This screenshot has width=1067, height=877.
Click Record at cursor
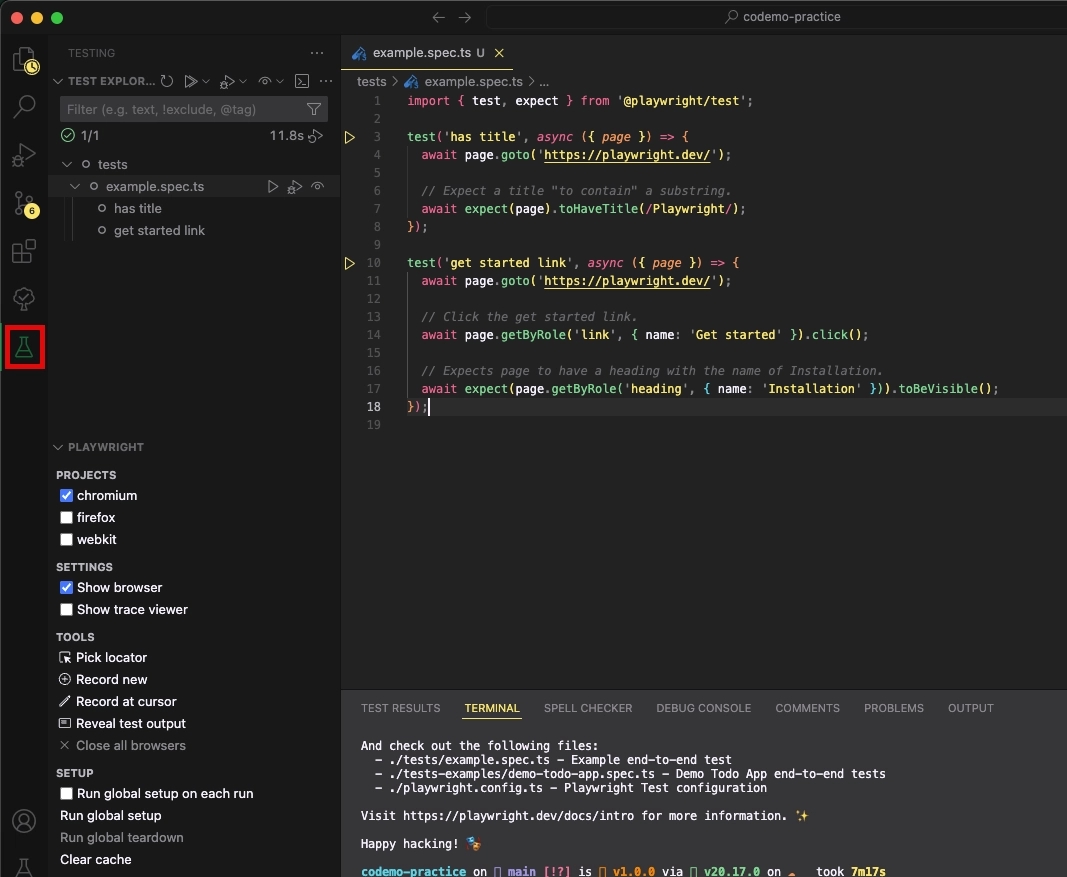coord(118,701)
